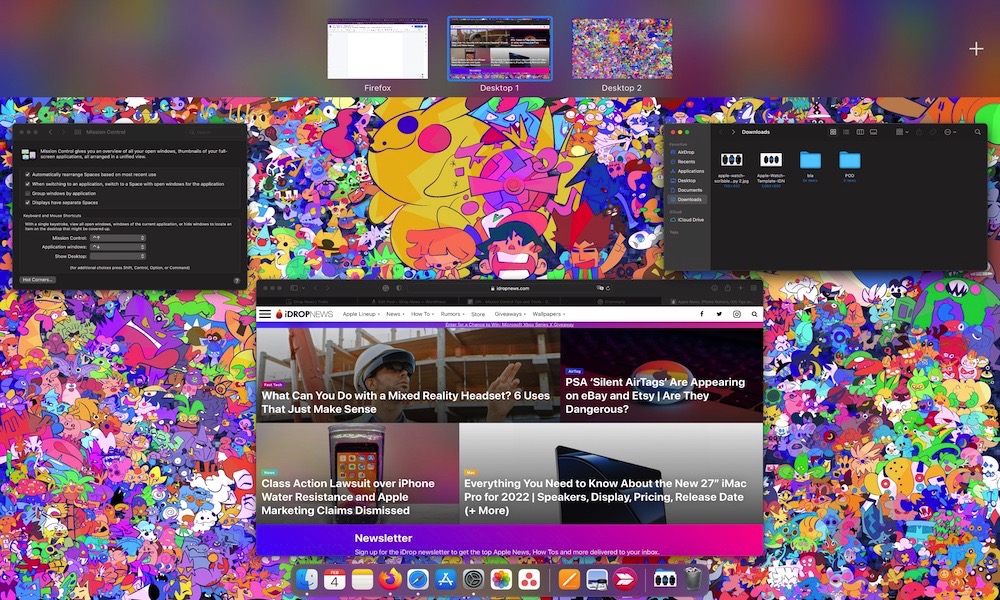
Task: Select the apple-watch-scribble jpg file
Action: coord(732,159)
